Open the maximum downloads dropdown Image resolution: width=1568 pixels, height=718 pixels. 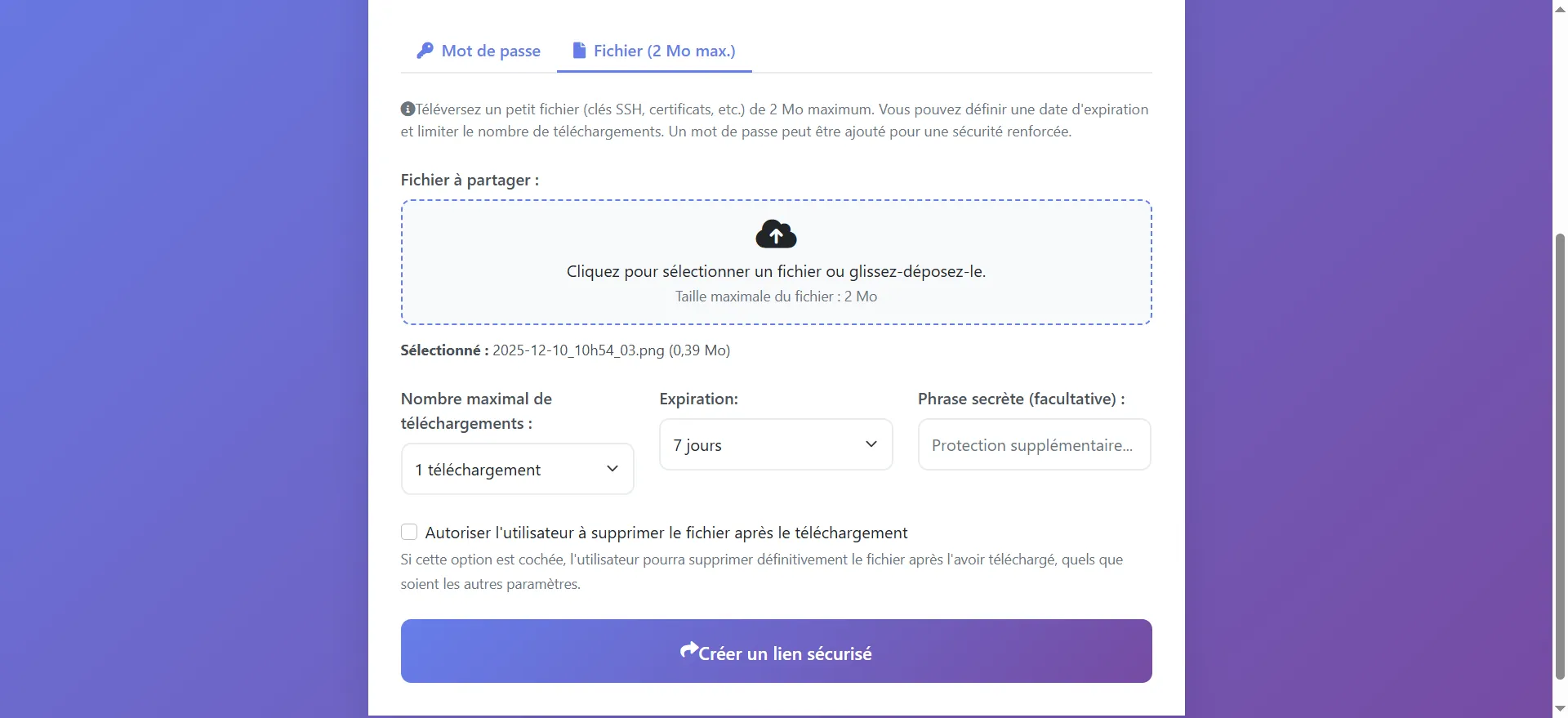[x=517, y=469]
